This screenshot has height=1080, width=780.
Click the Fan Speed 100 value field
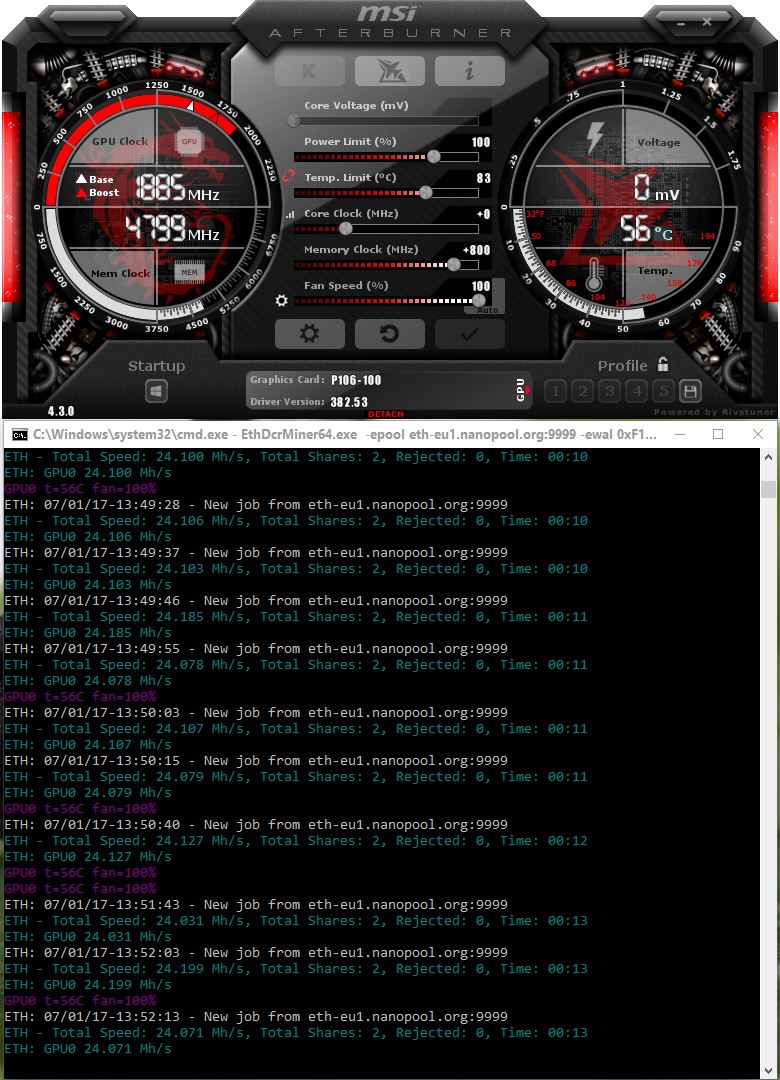coord(481,286)
